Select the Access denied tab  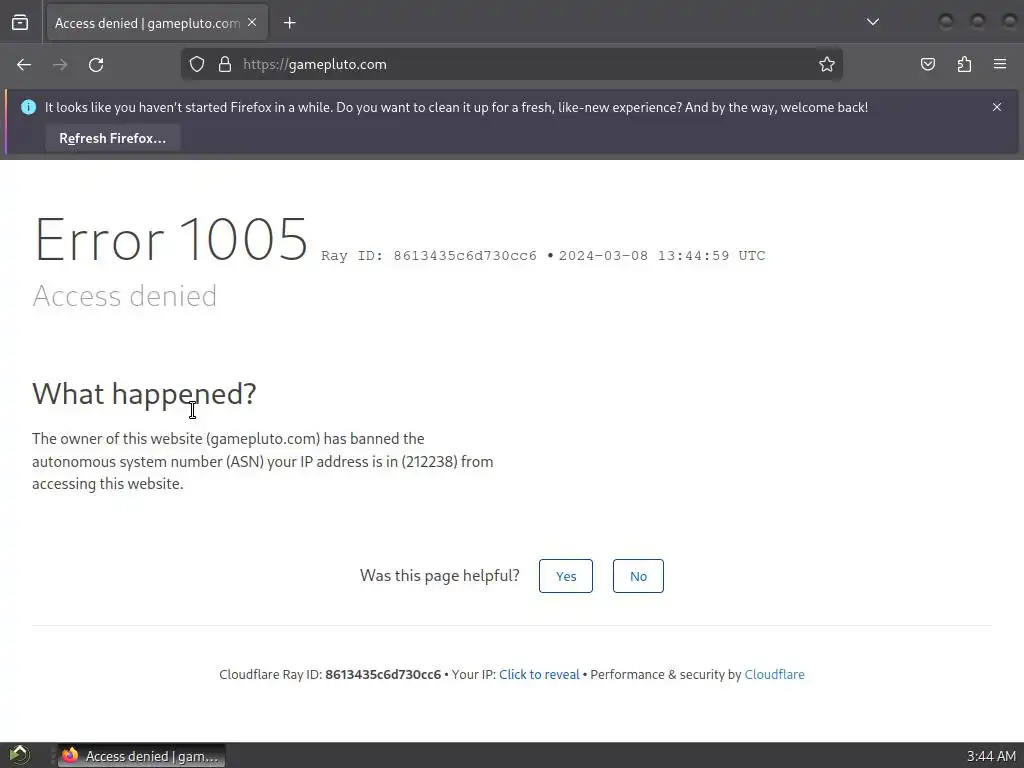coord(157,23)
